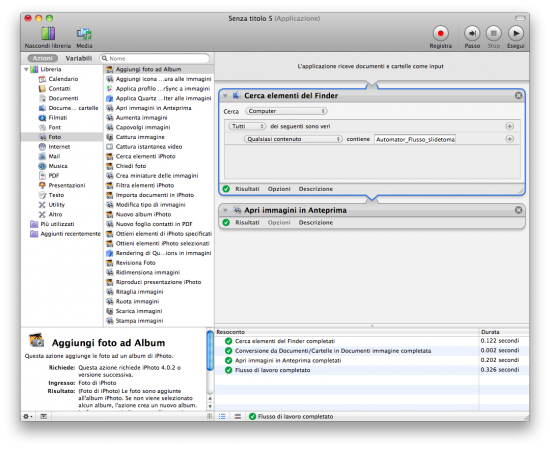Open the Tutti criteria dropdown
This screenshot has height=449, width=550.
click(247, 126)
